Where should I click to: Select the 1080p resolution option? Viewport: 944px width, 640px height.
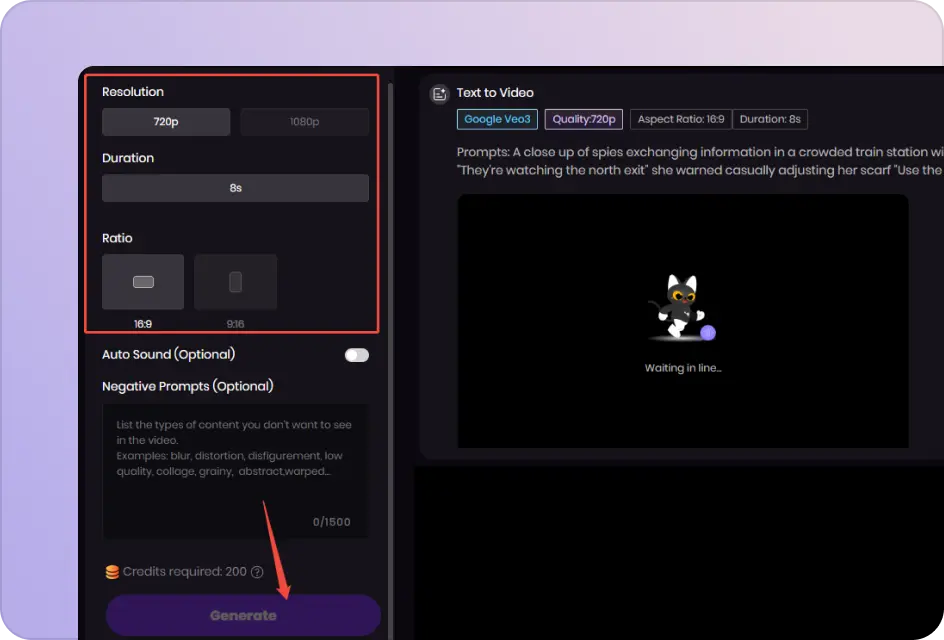[x=304, y=121]
